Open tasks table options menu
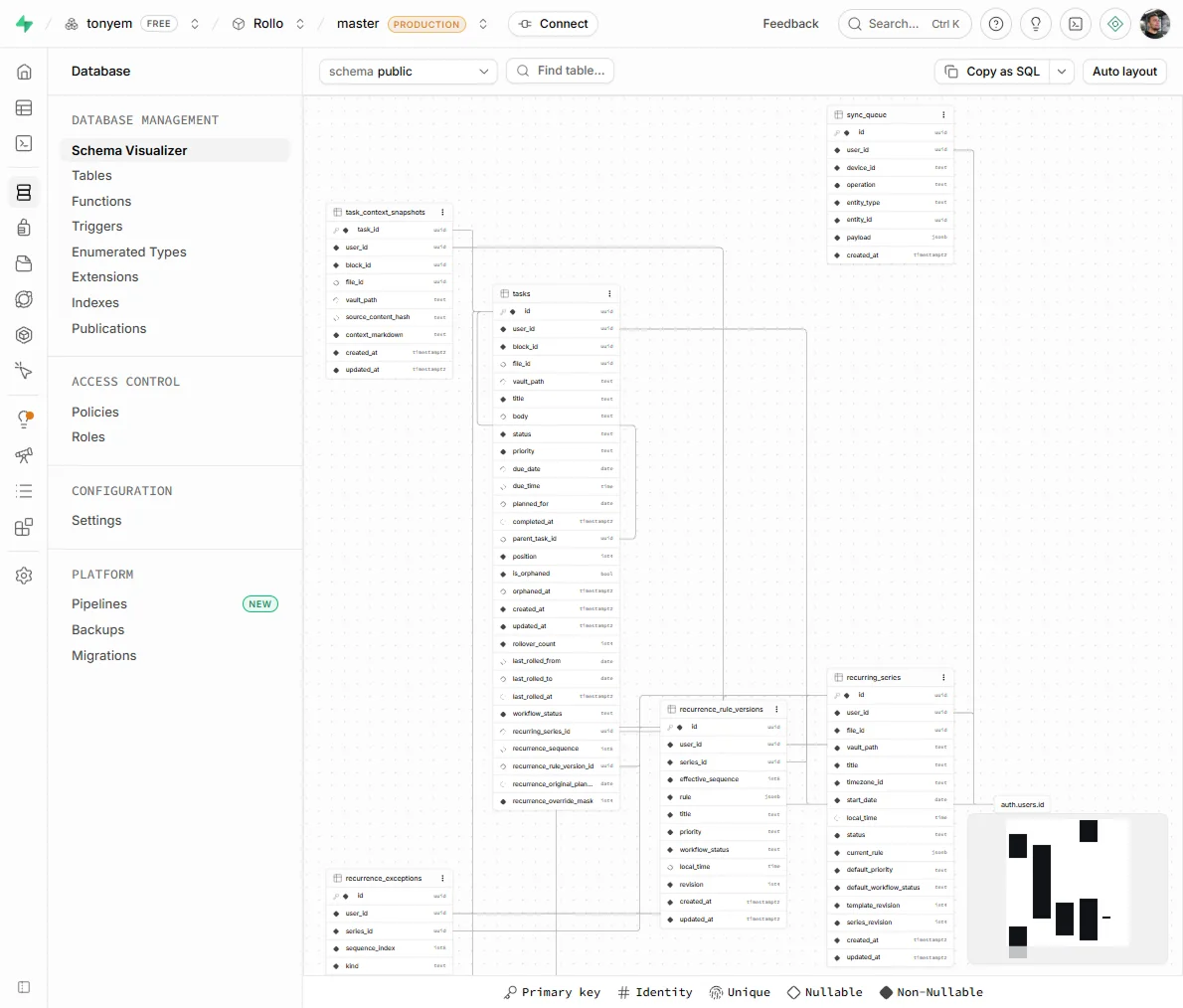 click(x=609, y=293)
